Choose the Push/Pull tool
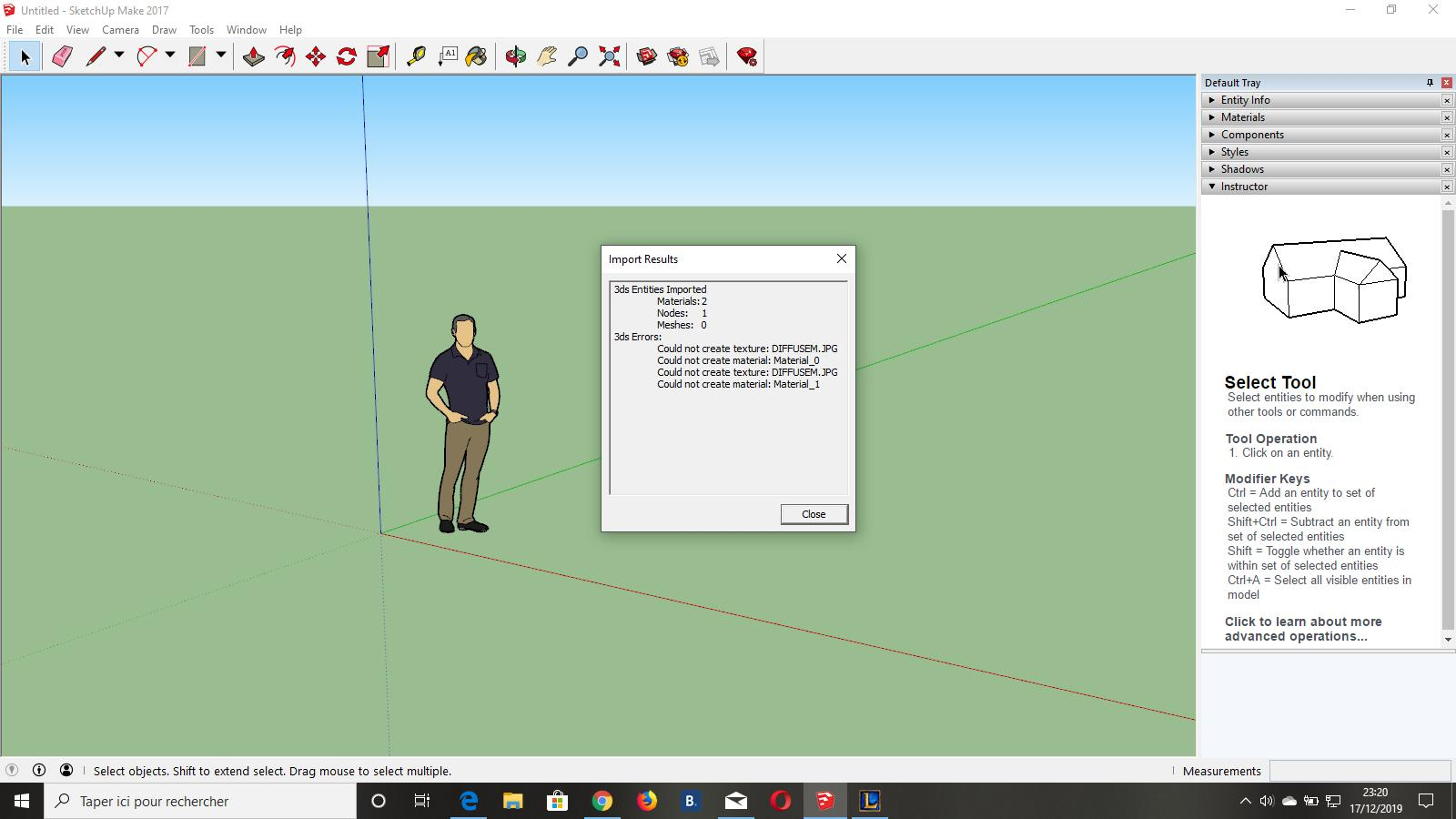Viewport: 1456px width, 819px height. click(x=254, y=56)
